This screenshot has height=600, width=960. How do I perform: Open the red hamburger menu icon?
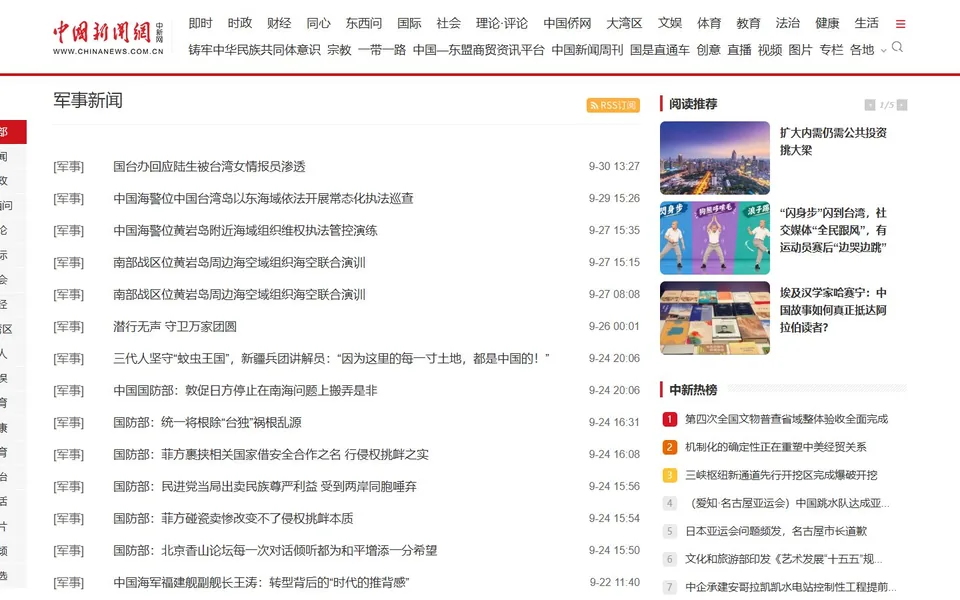pyautogui.click(x=900, y=24)
